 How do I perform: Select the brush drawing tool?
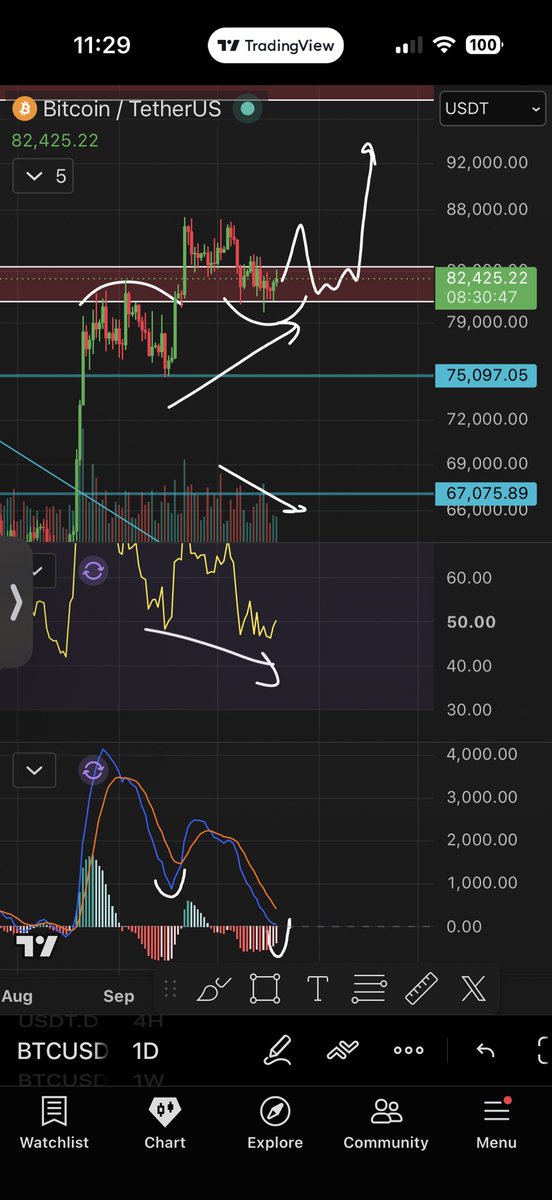(214, 989)
